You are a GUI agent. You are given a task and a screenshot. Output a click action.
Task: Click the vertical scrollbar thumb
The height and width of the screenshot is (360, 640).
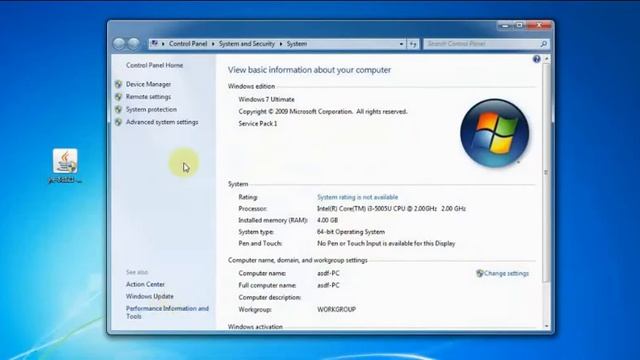tap(546, 173)
